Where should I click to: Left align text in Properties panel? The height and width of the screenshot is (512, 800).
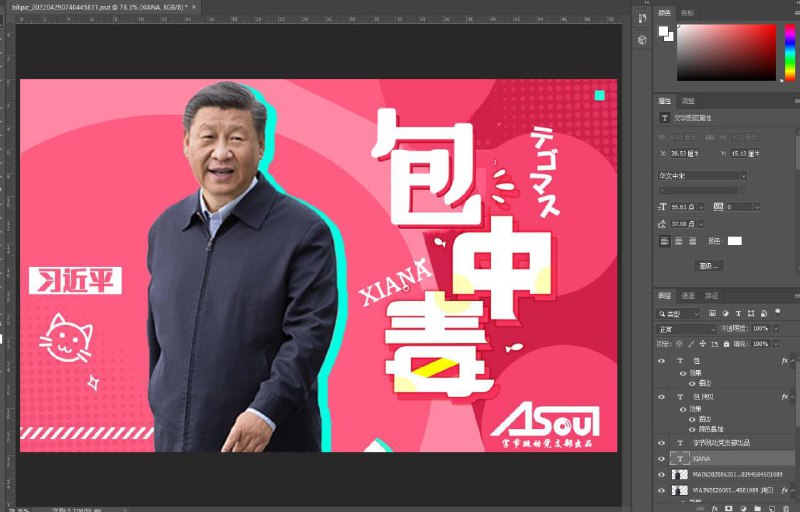pos(664,241)
